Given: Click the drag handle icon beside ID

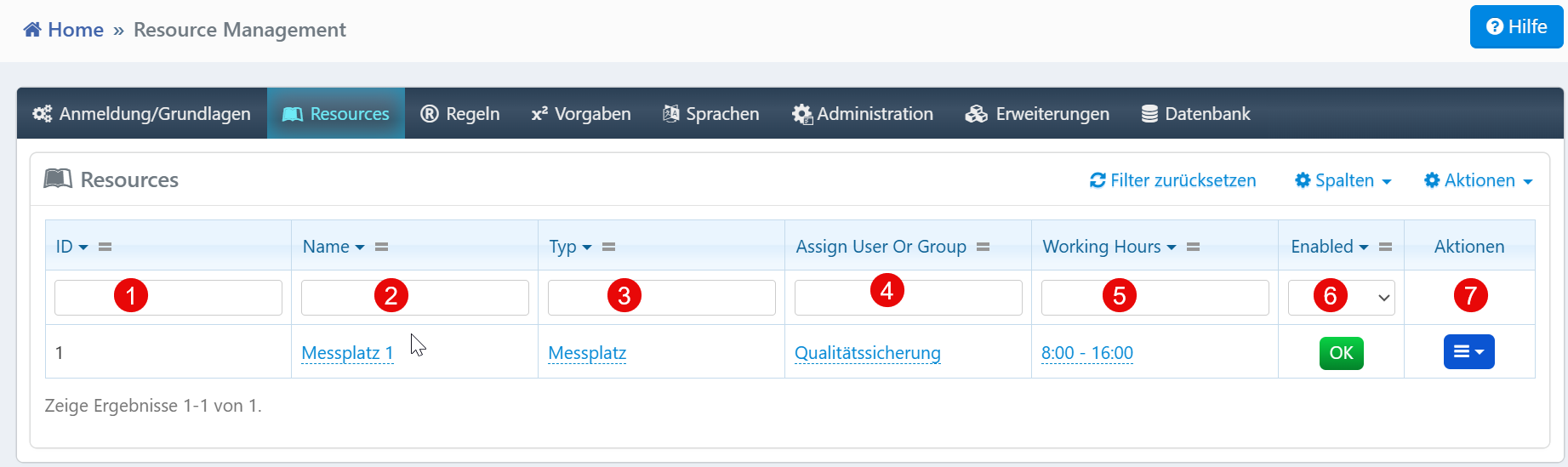Looking at the screenshot, I should point(105,247).
